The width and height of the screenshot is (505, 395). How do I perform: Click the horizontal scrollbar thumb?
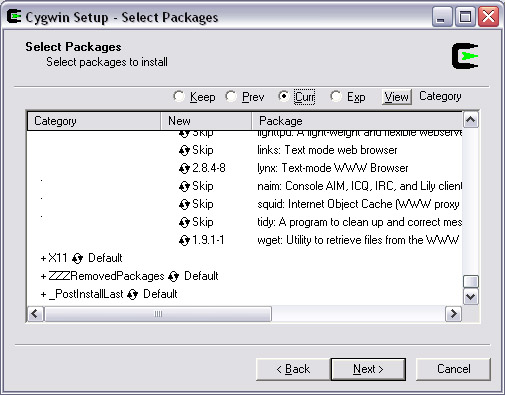[x=158, y=314]
